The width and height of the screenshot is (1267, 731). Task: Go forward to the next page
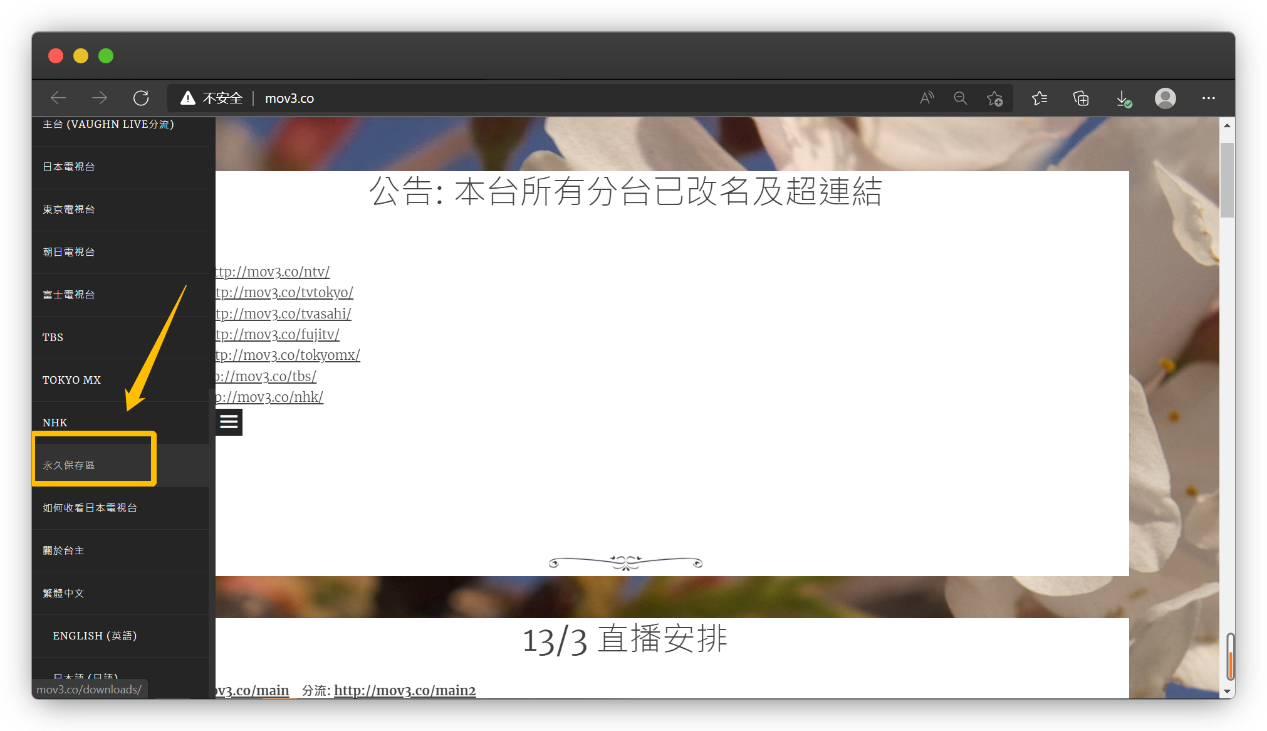99,98
